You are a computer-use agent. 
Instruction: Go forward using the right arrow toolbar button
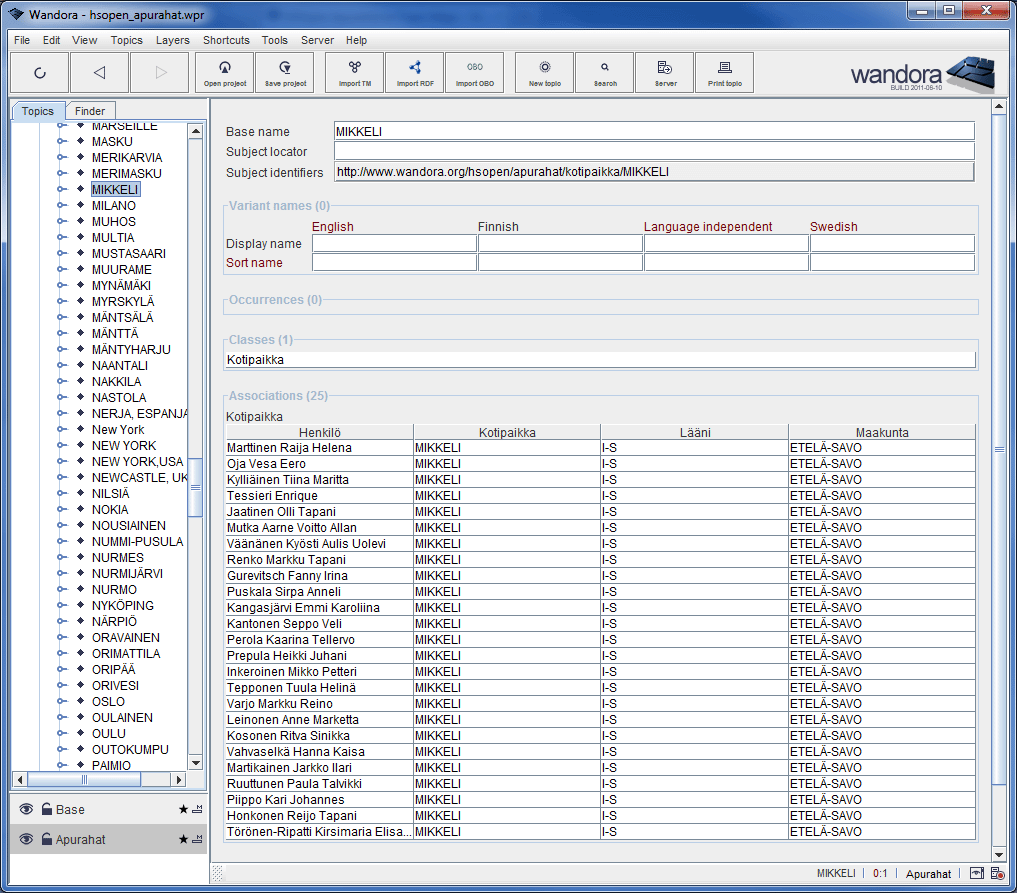click(160, 73)
